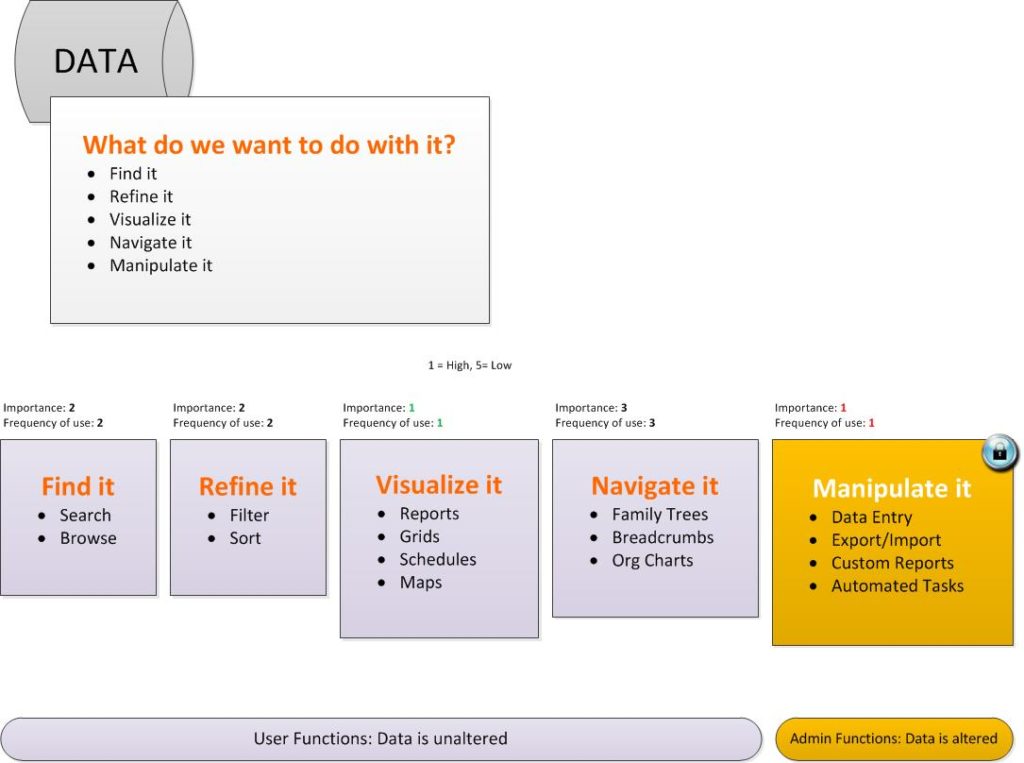Click 'Visualize it' in the top bullet list
Screen dimensions: 1024x763
pyautogui.click(x=150, y=219)
